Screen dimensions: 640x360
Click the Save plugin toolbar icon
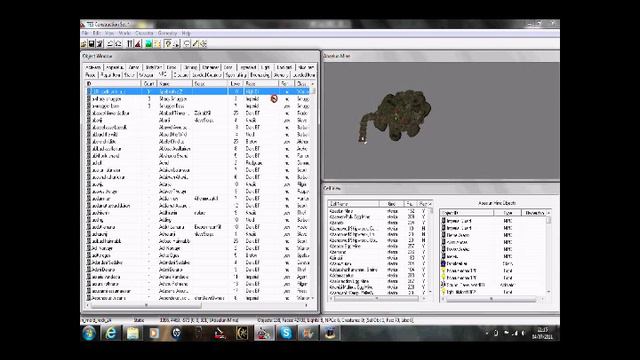tap(91, 44)
